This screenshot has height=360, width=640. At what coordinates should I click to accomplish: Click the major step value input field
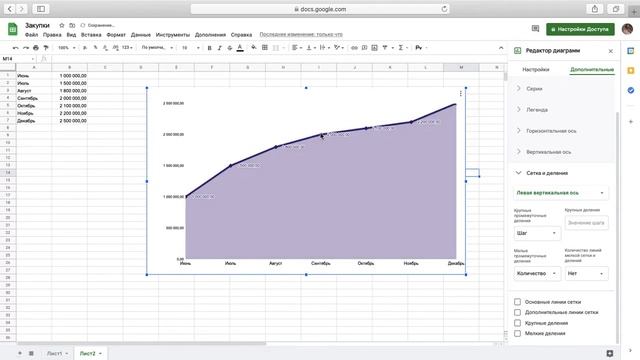click(x=587, y=223)
